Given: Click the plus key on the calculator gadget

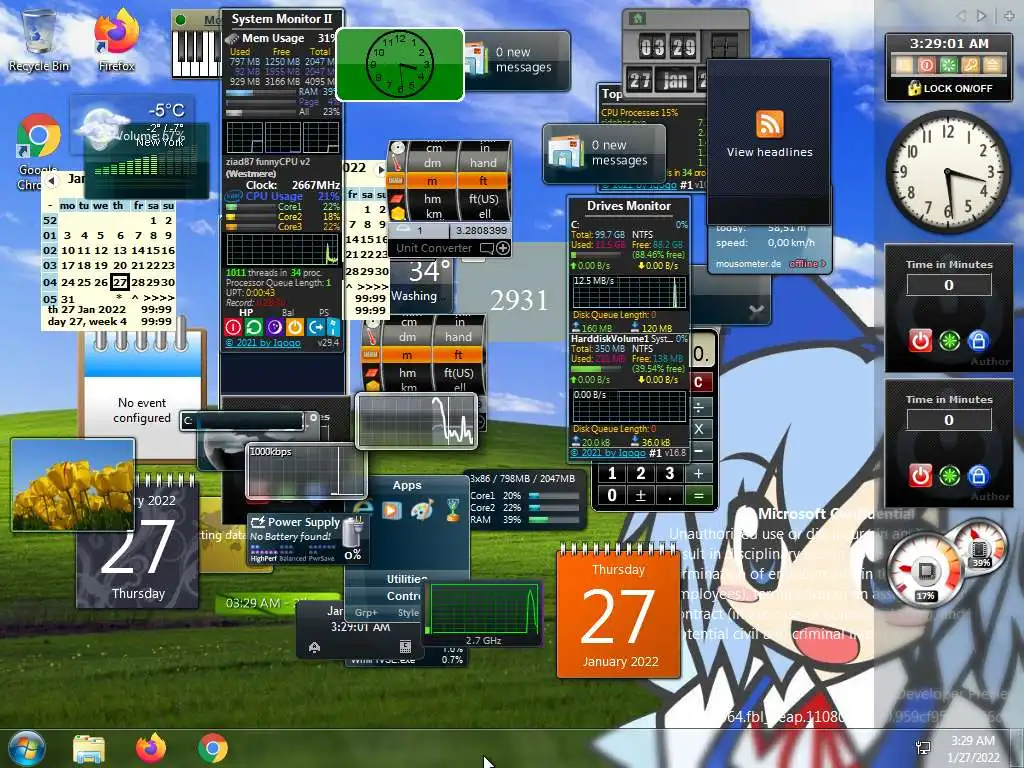Looking at the screenshot, I should tap(698, 473).
